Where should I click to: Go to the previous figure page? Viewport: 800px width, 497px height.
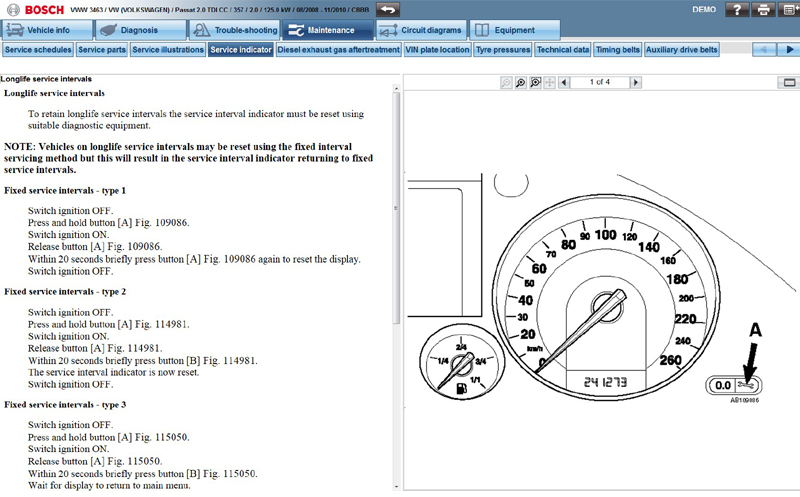pyautogui.click(x=564, y=82)
